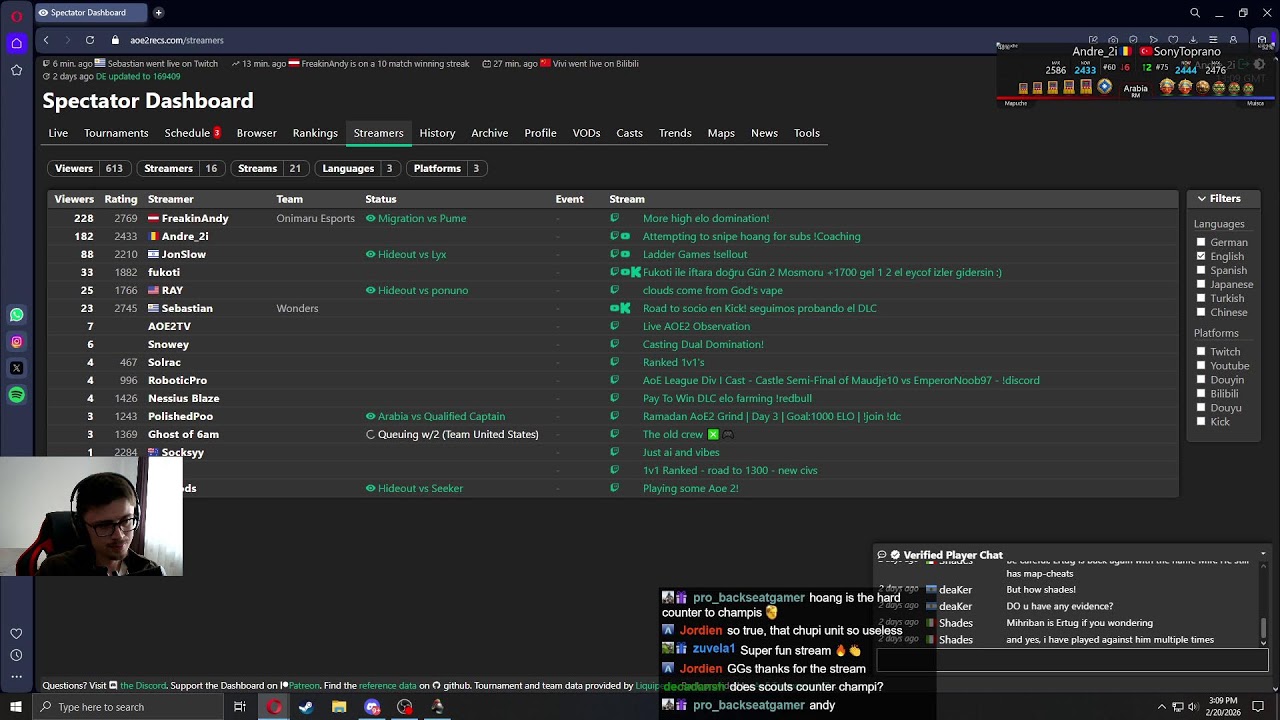This screenshot has width=1280, height=720.
Task: Enable the Chinese language filter
Action: (x=1201, y=312)
